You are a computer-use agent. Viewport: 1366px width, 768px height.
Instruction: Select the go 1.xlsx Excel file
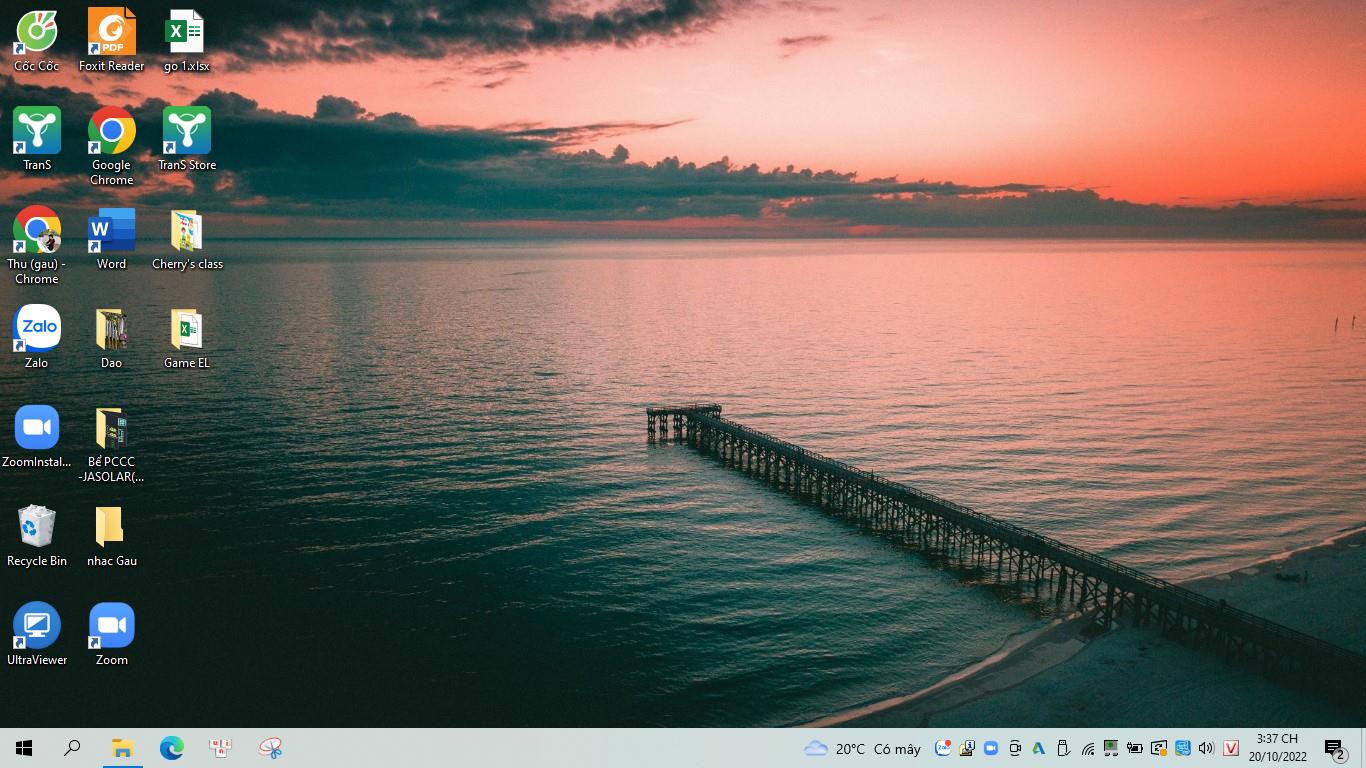(186, 33)
